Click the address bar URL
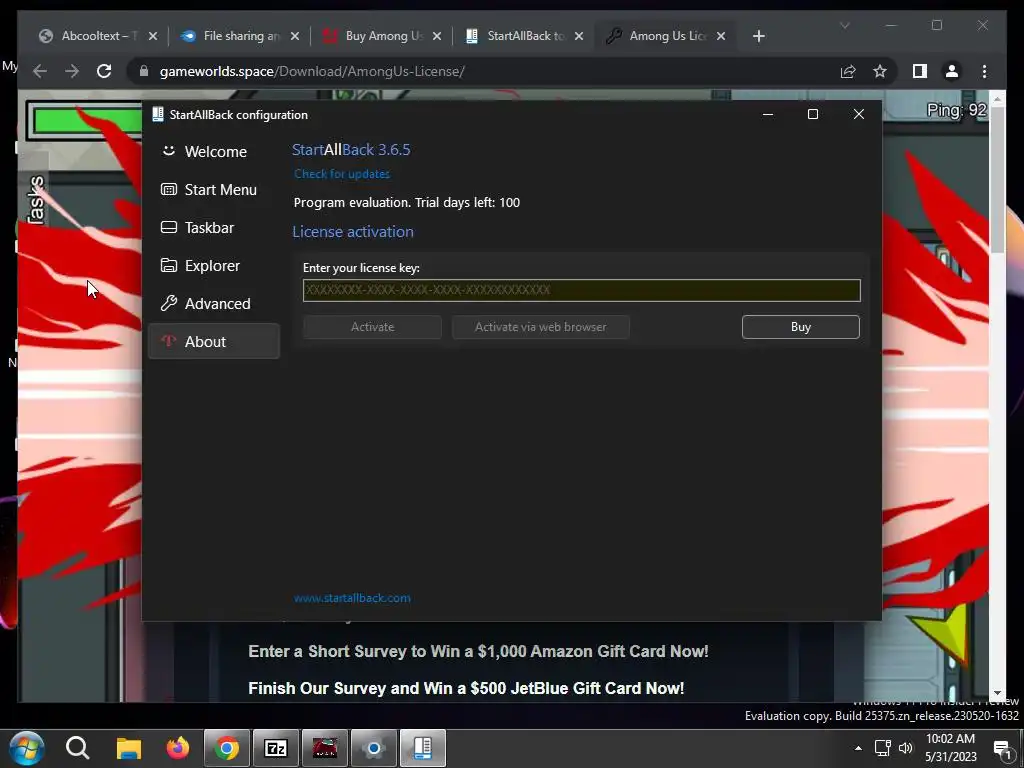This screenshot has width=1024, height=768. pos(312,71)
